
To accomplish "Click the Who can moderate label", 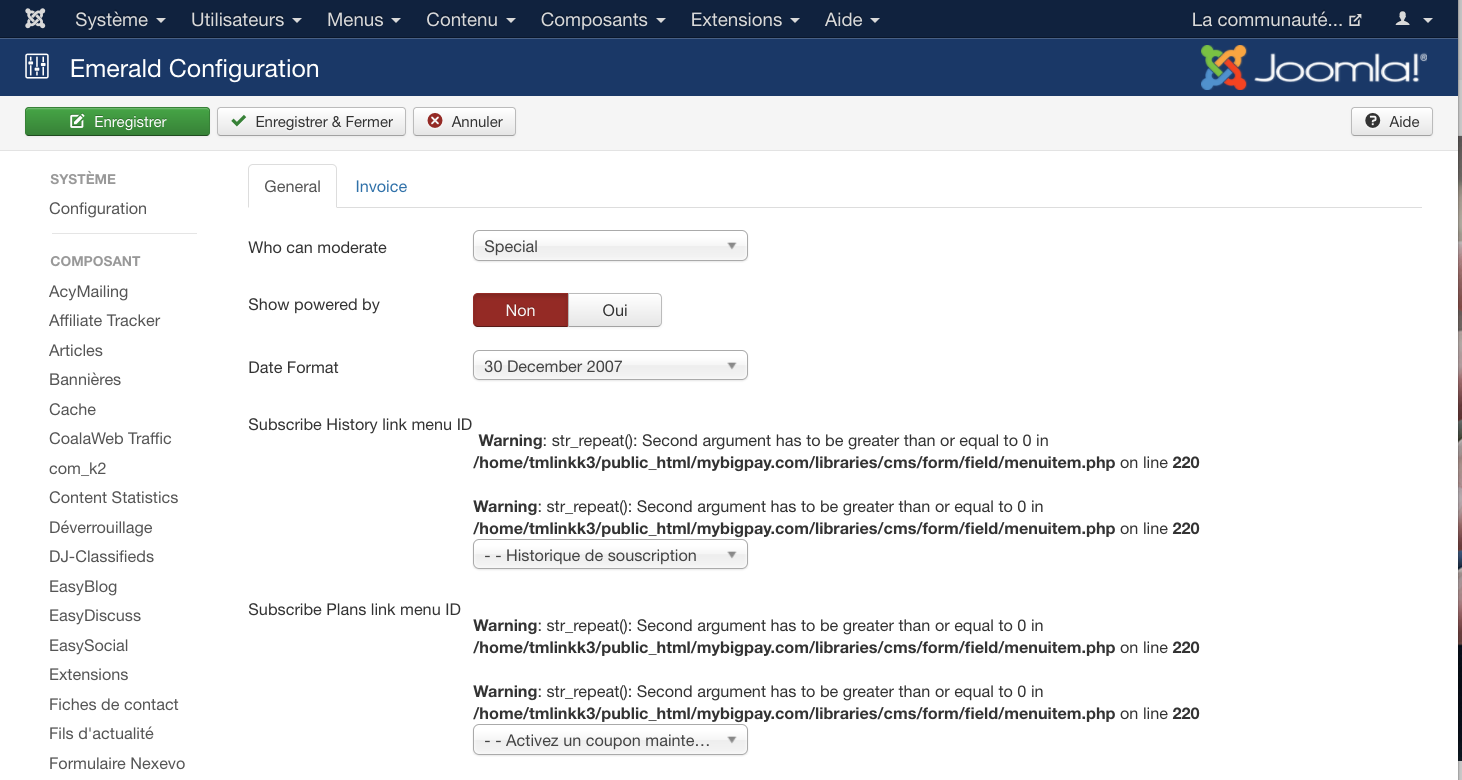I will (317, 247).
